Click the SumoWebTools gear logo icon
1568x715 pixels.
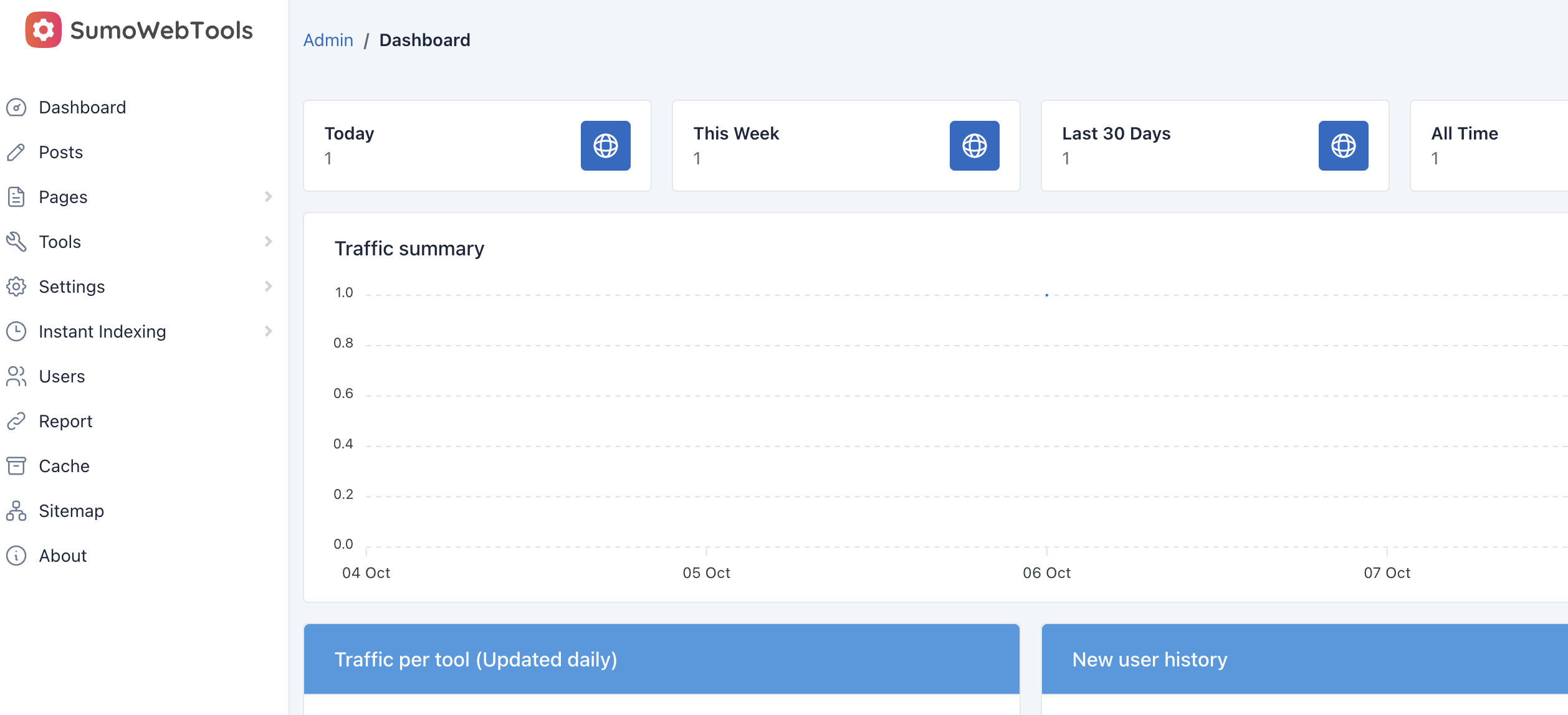[x=43, y=30]
